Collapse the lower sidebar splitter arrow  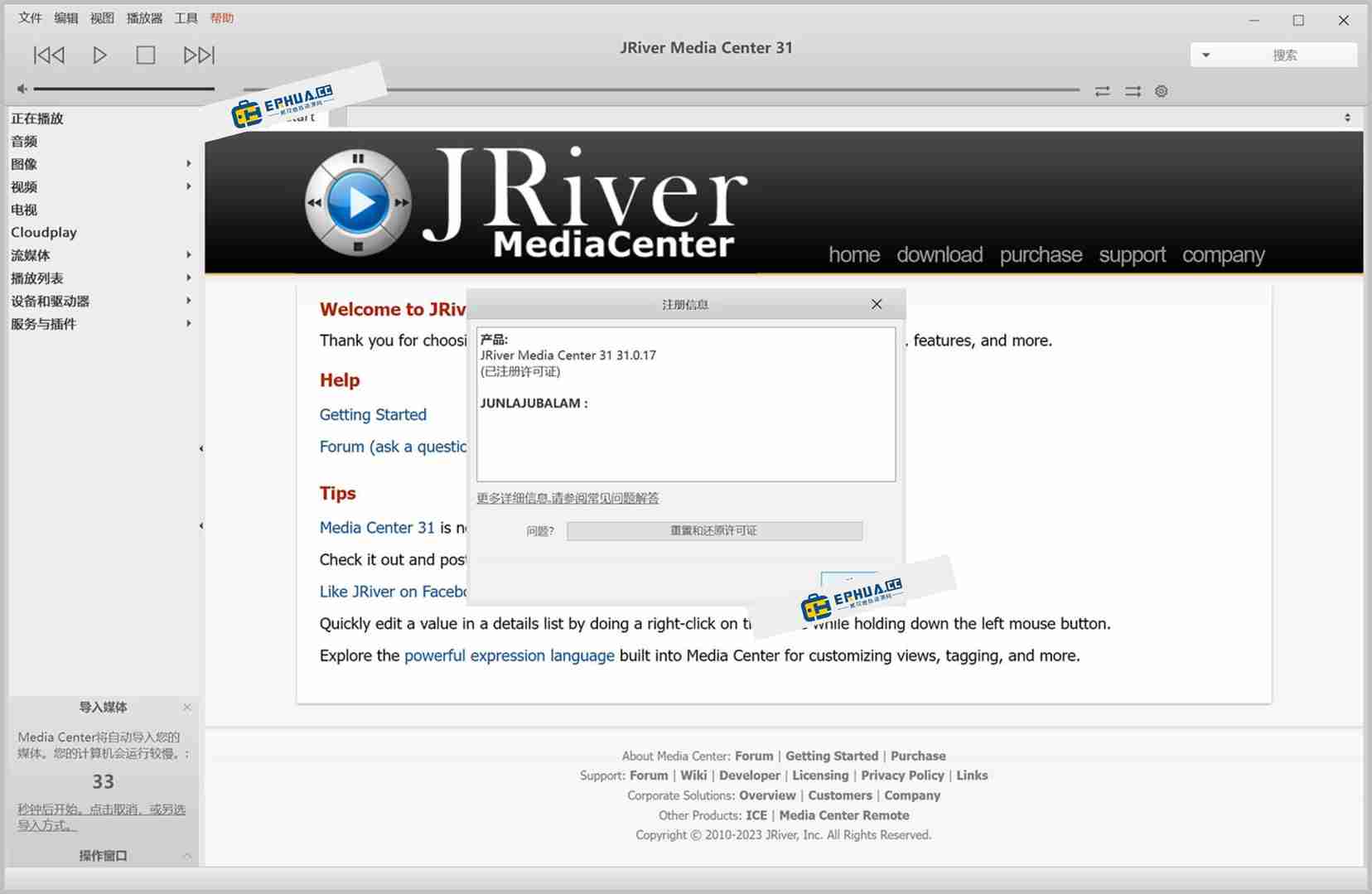(201, 526)
